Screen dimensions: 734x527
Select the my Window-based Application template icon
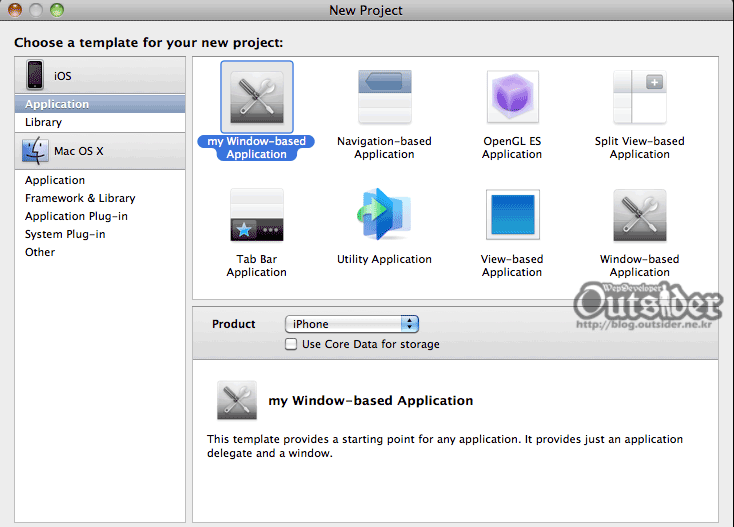[x=257, y=97]
